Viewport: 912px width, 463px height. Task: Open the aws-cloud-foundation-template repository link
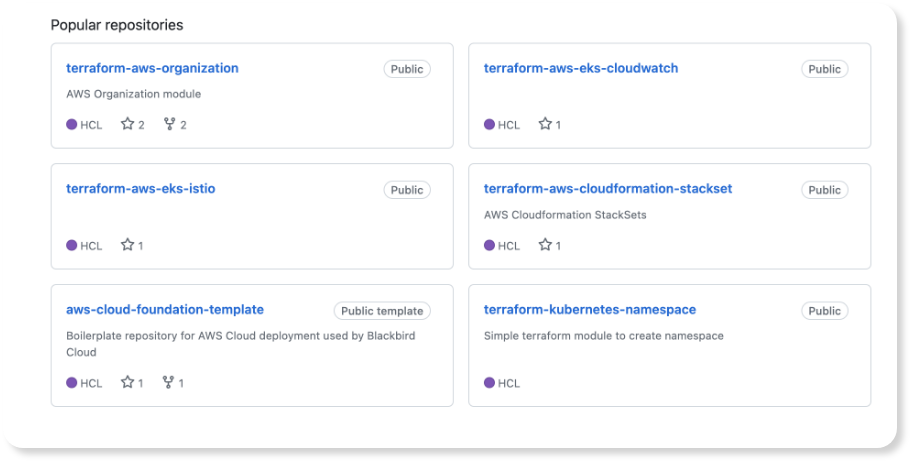(x=165, y=309)
